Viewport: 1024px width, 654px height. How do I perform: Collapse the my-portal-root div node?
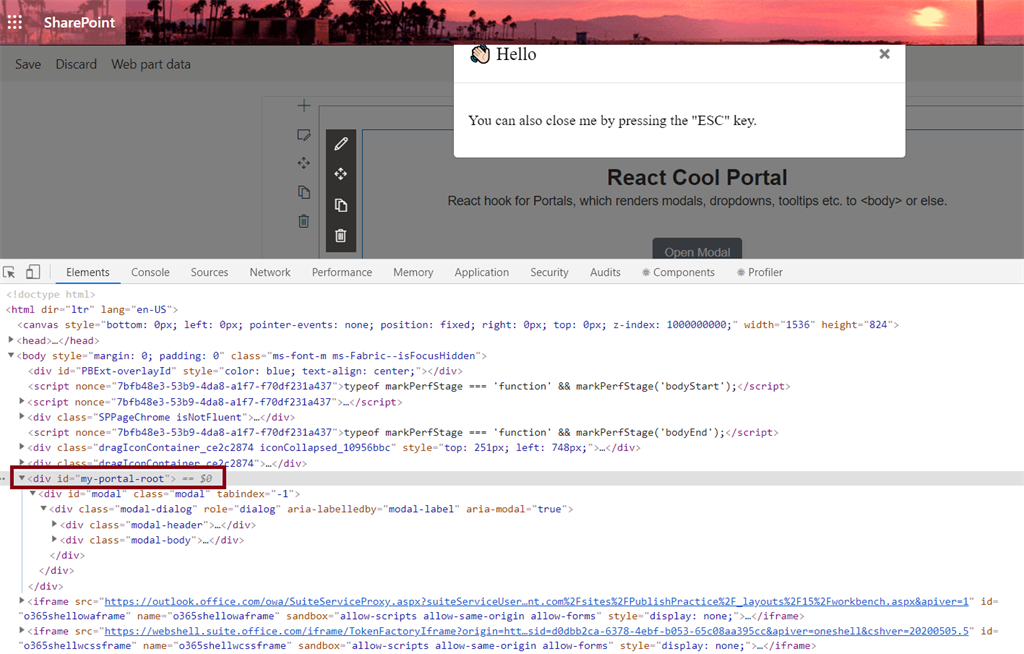(22, 478)
